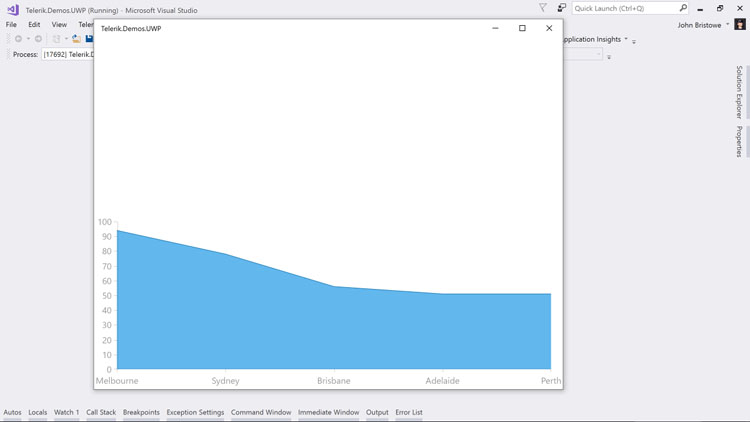
Task: Click the notifications flag icon in title bar
Action: pos(543,8)
